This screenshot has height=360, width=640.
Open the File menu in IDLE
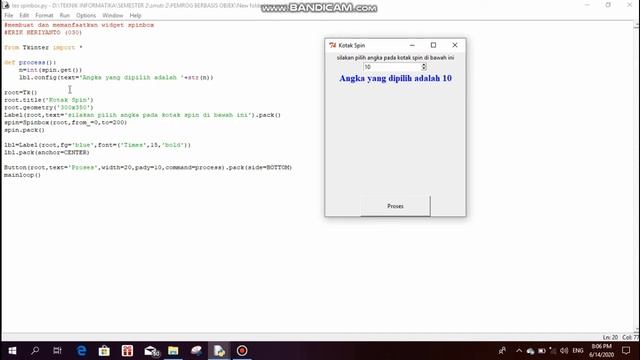tap(9, 16)
